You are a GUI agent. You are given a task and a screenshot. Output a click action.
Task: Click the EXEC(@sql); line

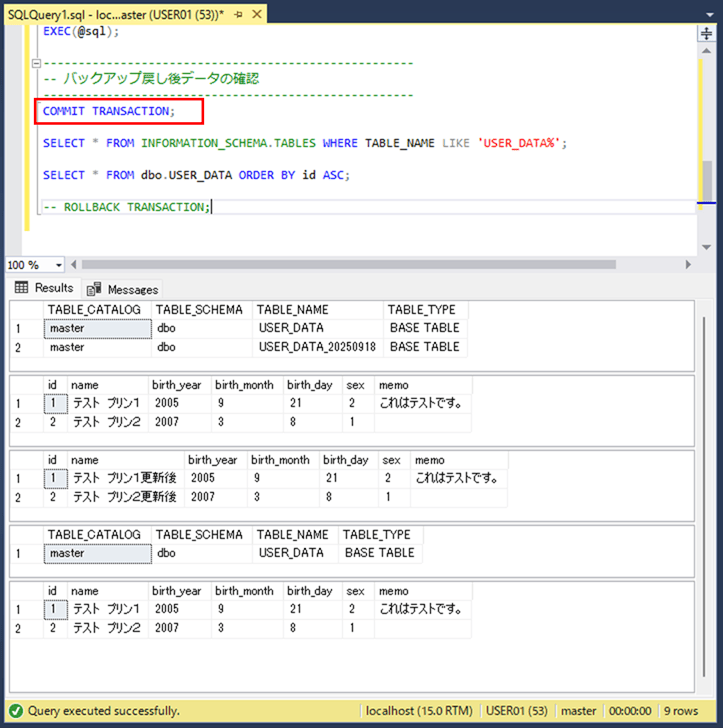81,32
